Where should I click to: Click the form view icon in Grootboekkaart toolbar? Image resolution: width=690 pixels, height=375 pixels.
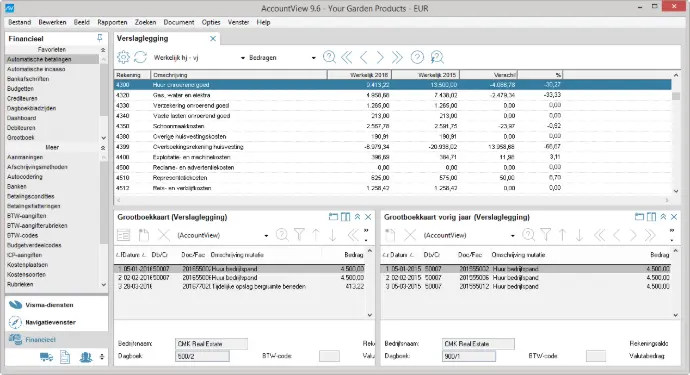point(124,235)
